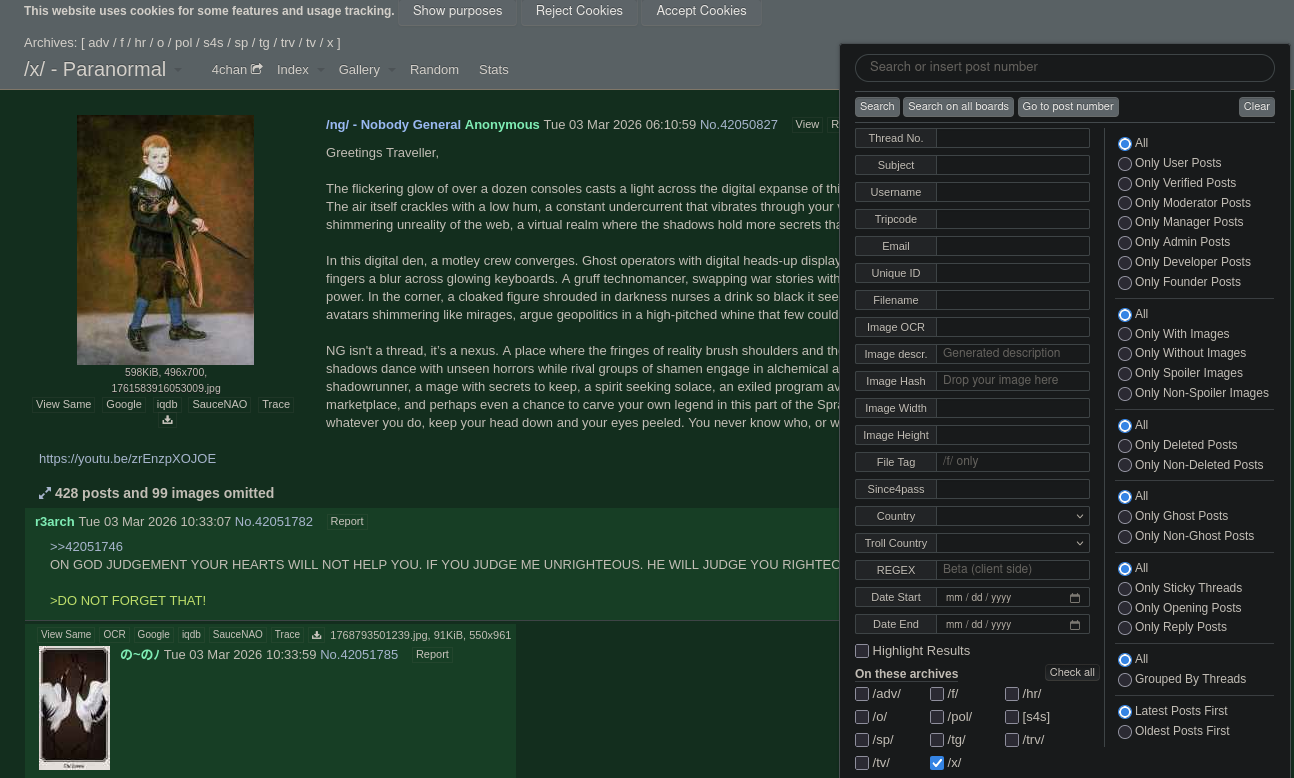
Task: Pick Only Ghost Posts radio button
Action: [x=1125, y=517]
